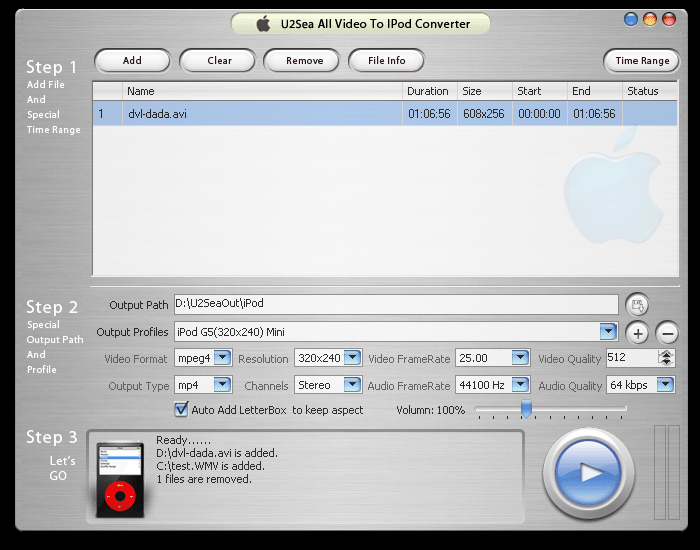Click the 'Ready......' log line

pyautogui.click(x=183, y=440)
